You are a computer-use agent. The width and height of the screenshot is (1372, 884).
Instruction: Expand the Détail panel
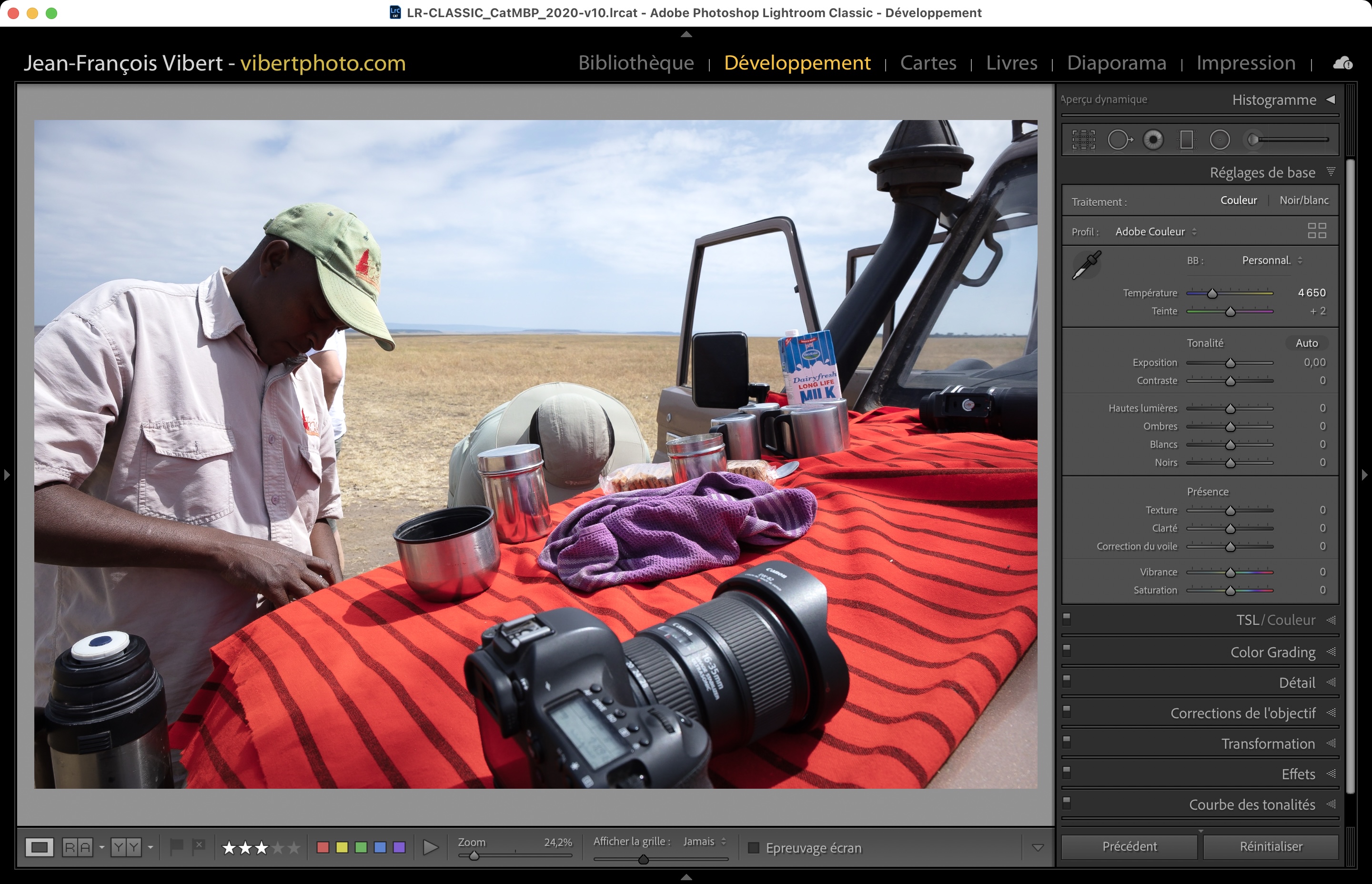pos(1296,683)
